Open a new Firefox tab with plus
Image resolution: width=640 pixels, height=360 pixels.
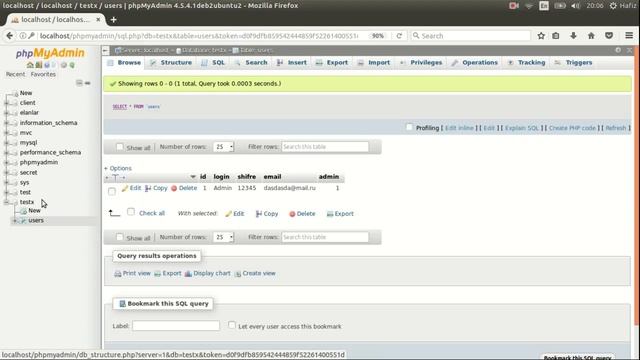(x=113, y=20)
